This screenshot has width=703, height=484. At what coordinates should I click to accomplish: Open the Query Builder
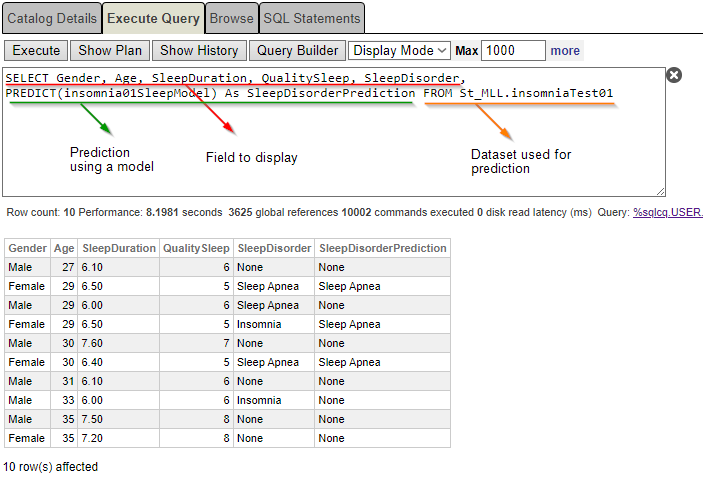click(297, 50)
